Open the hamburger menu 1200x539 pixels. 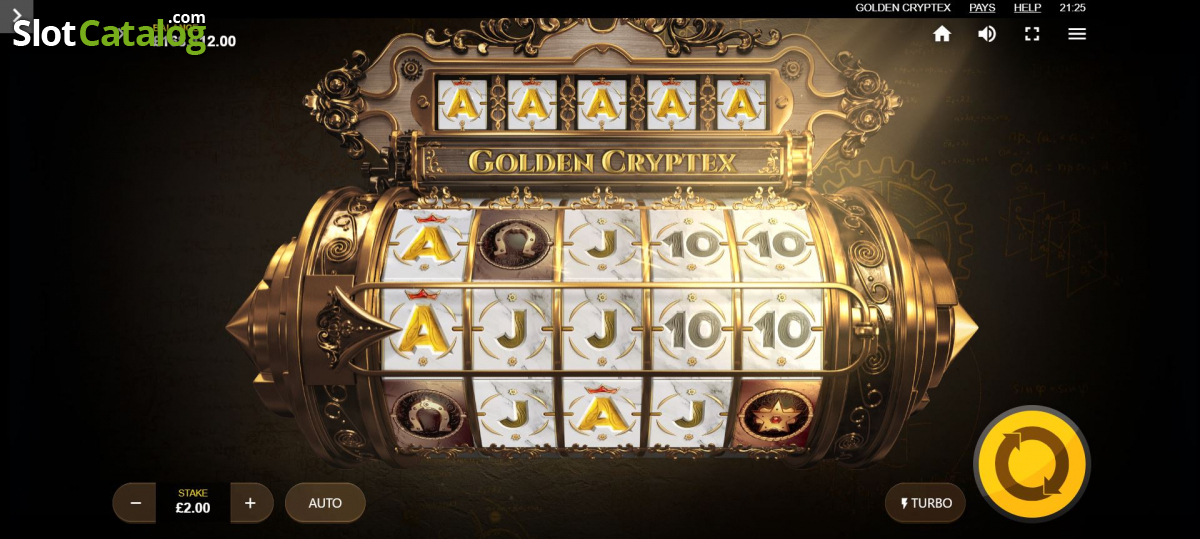(x=1077, y=34)
